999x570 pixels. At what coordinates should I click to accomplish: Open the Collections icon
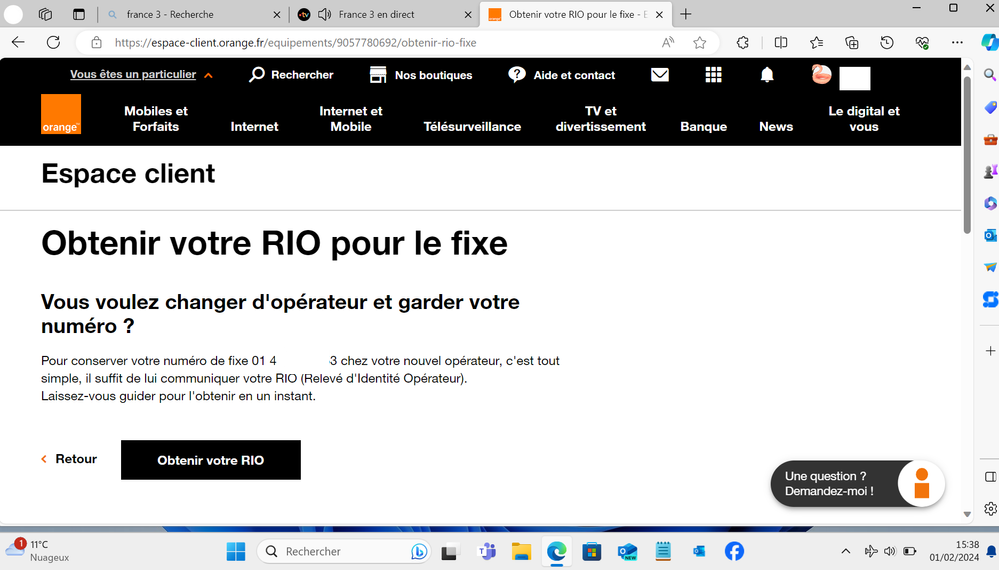coord(852,43)
